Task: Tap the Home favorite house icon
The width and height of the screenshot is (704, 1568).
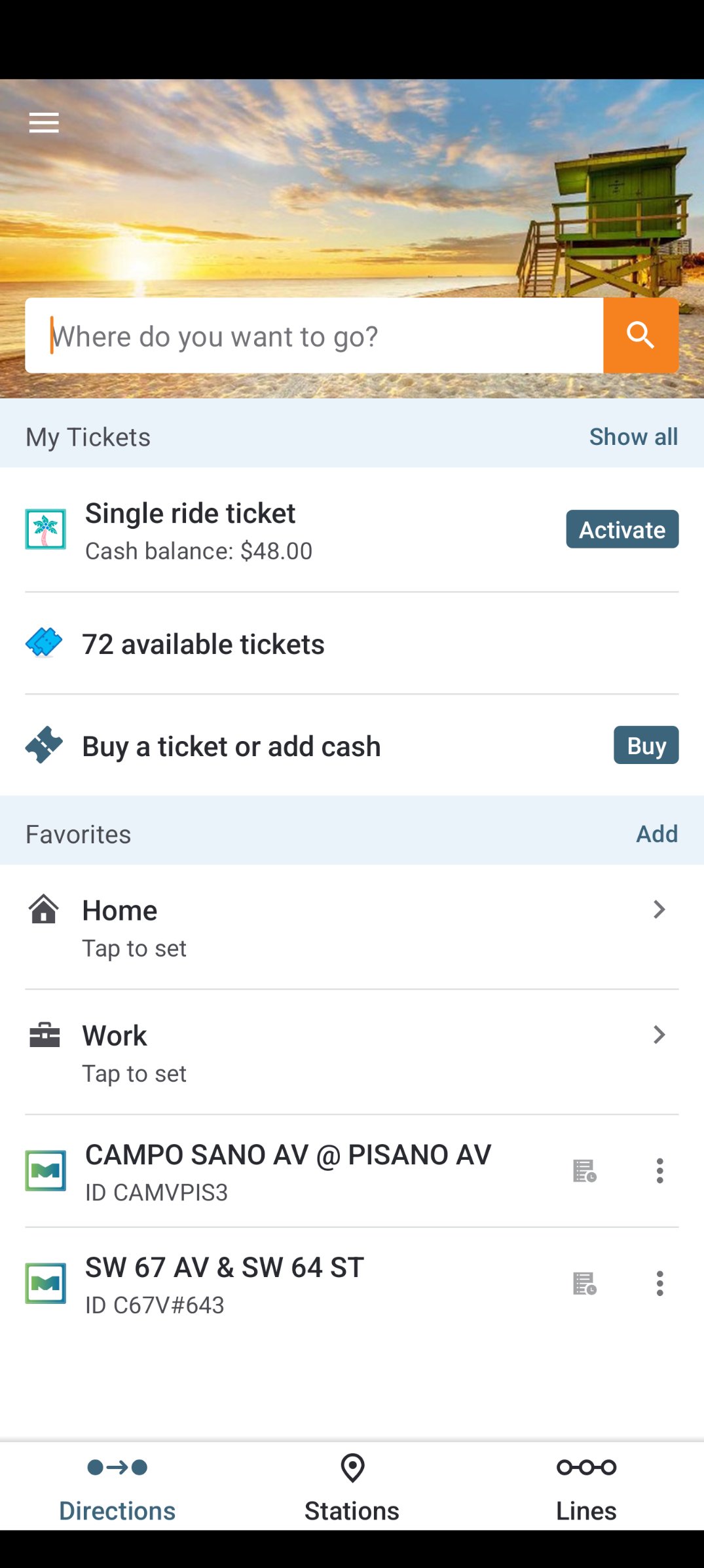Action: (44, 909)
